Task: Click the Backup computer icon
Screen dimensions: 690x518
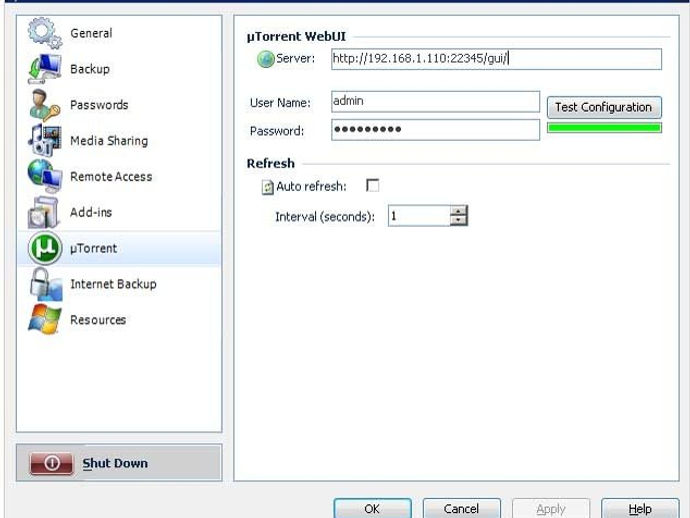Action: 45,69
